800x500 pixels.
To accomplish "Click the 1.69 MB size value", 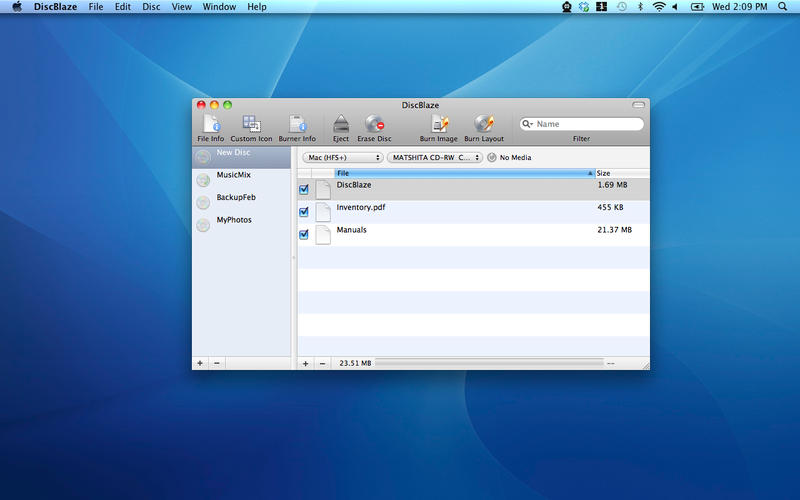I will pyautogui.click(x=612, y=185).
